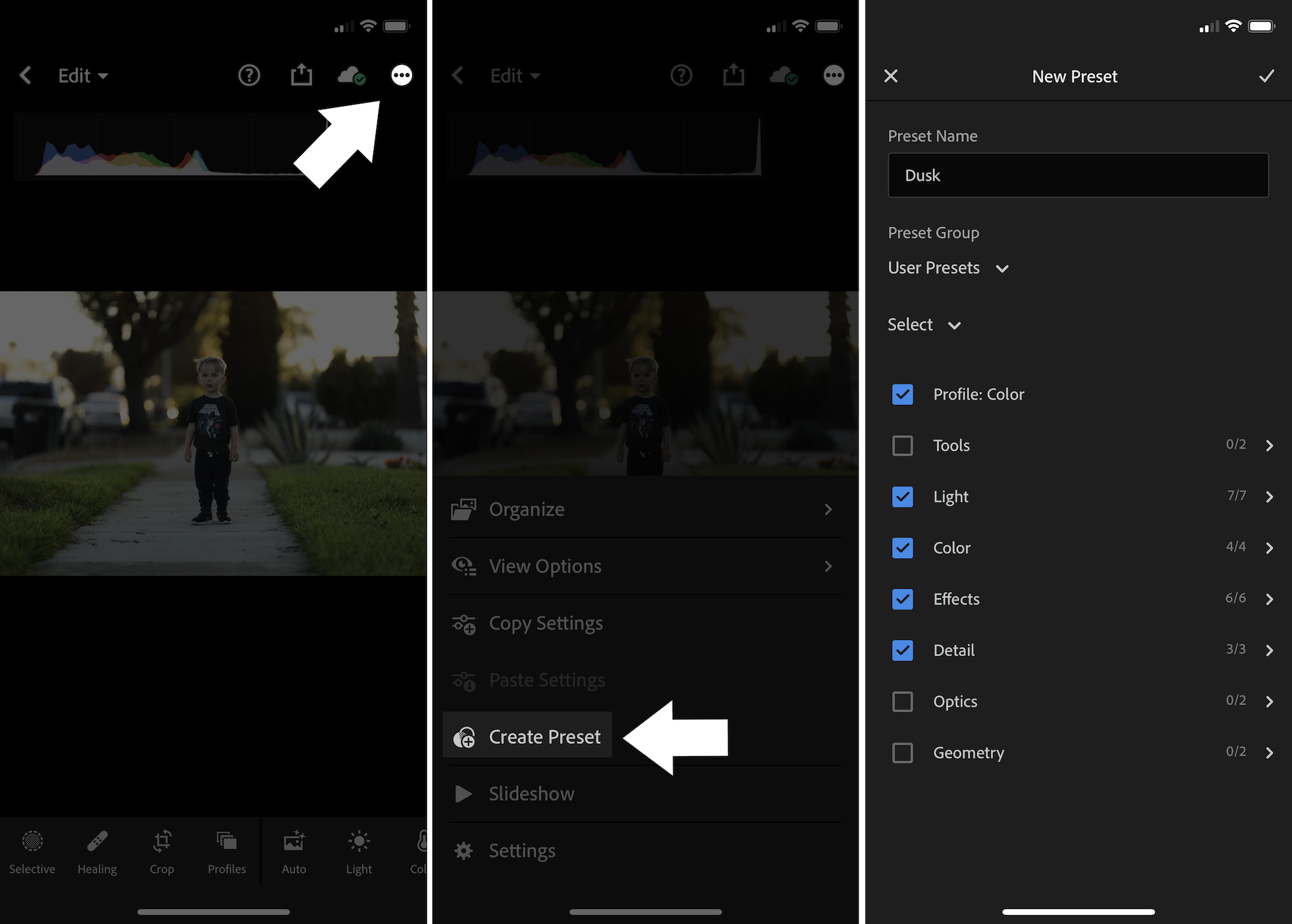Screen dimensions: 1292x924
Task: Enable the Tools checkbox
Action: 902,445
